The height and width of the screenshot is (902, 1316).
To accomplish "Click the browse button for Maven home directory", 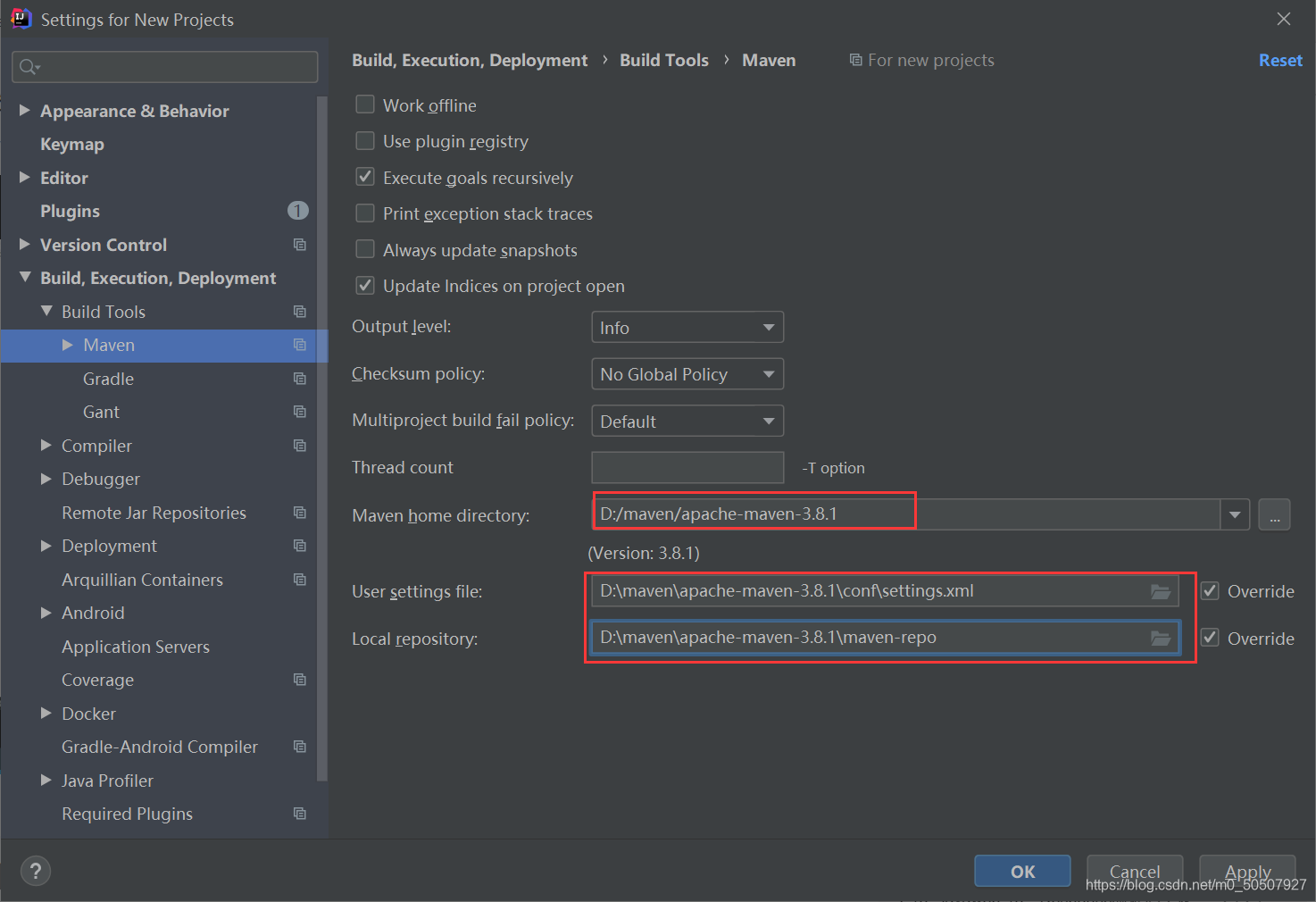I will point(1274,514).
